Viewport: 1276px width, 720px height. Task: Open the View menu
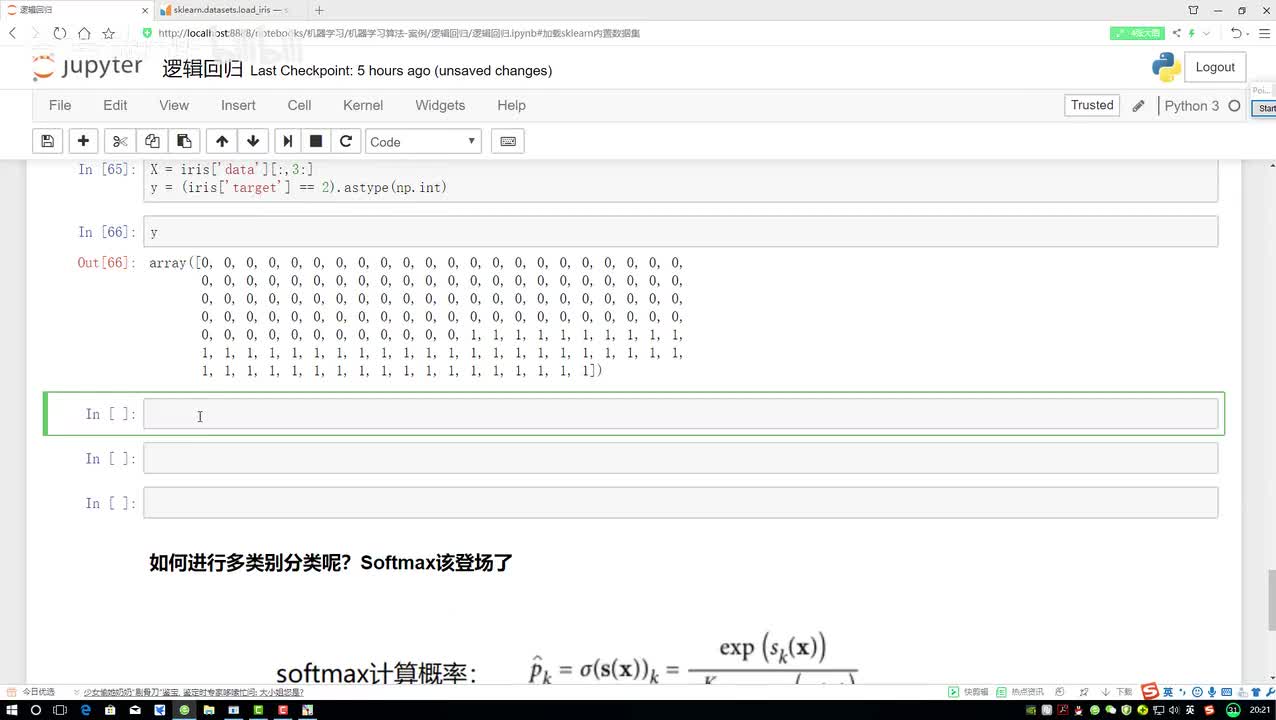coord(174,105)
